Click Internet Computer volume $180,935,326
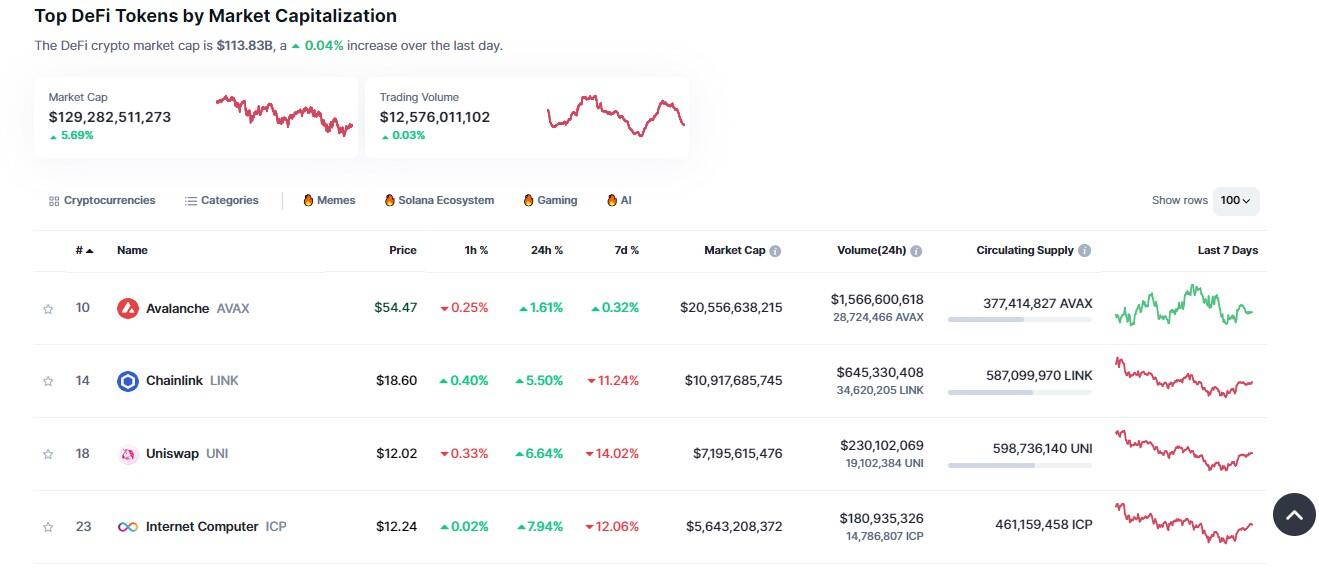 pos(881,518)
